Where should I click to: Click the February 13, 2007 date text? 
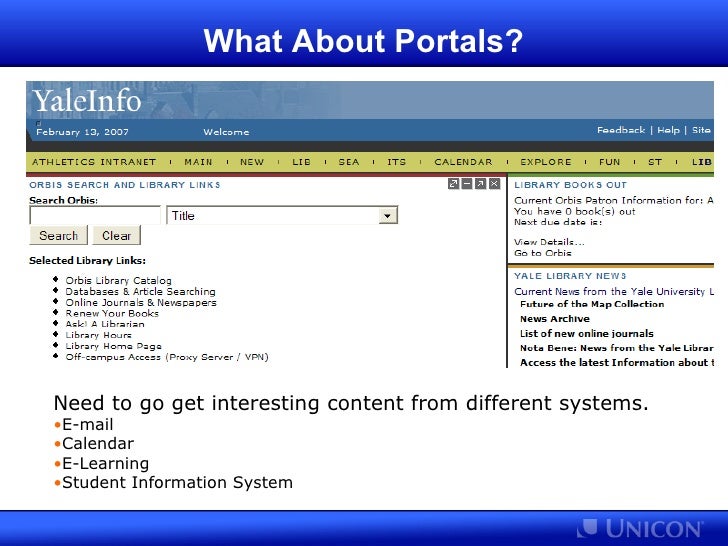[x=82, y=132]
